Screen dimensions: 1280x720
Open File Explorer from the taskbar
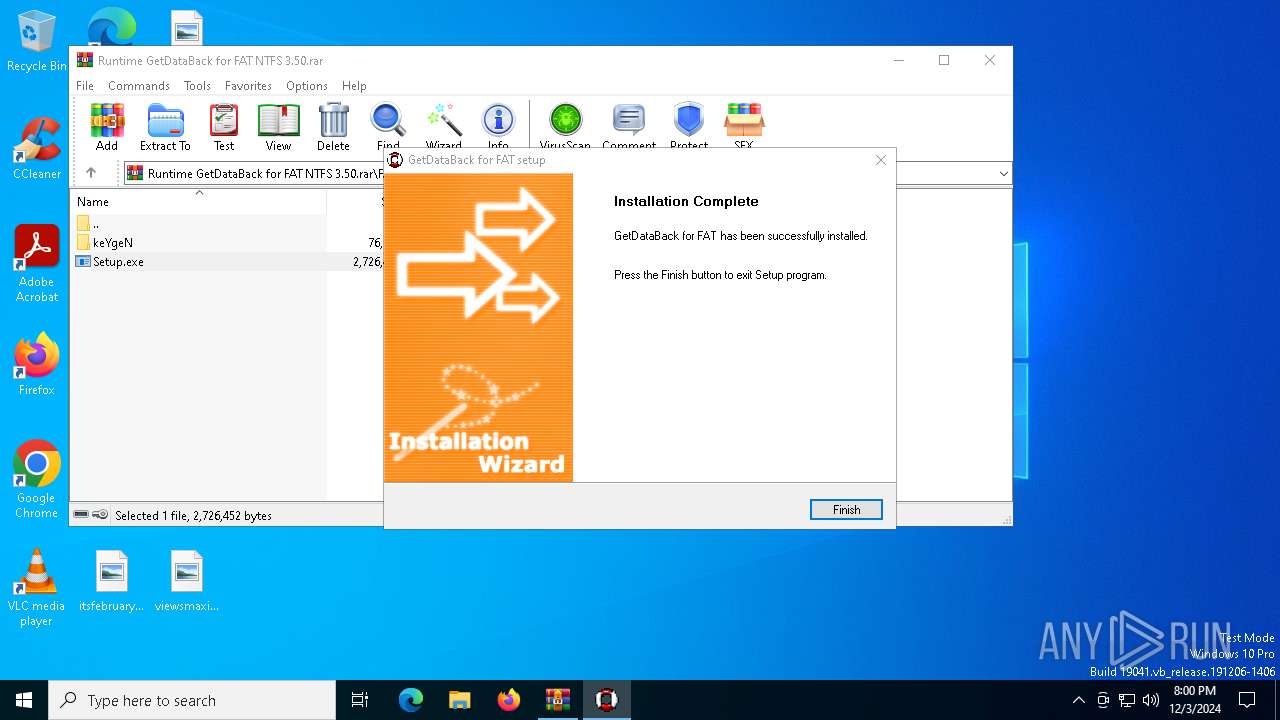[459, 700]
